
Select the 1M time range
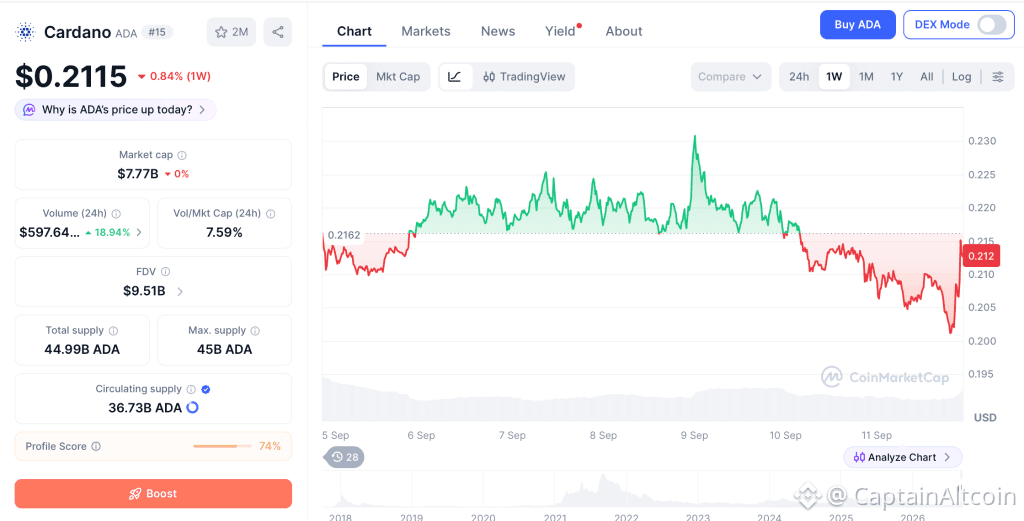[866, 76]
